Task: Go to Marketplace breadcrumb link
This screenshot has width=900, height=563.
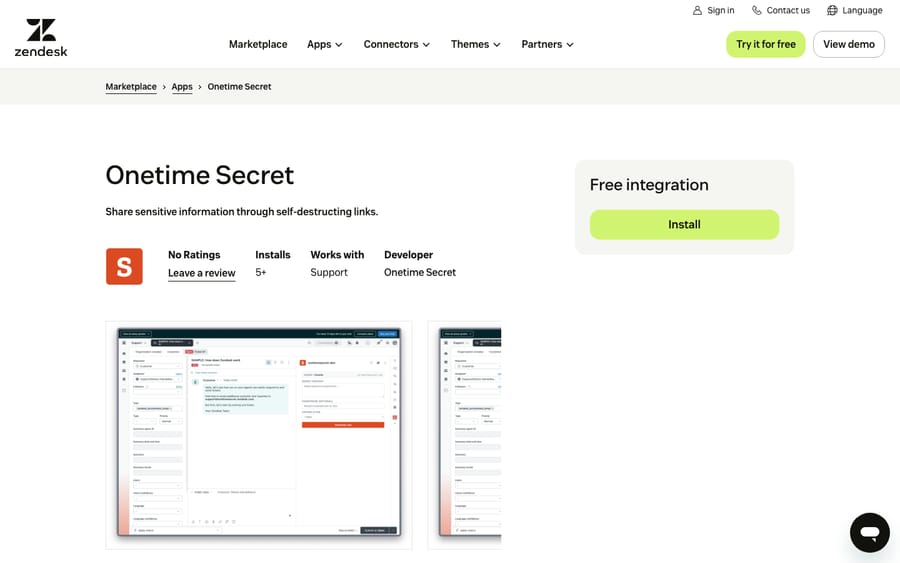Action: point(131,87)
